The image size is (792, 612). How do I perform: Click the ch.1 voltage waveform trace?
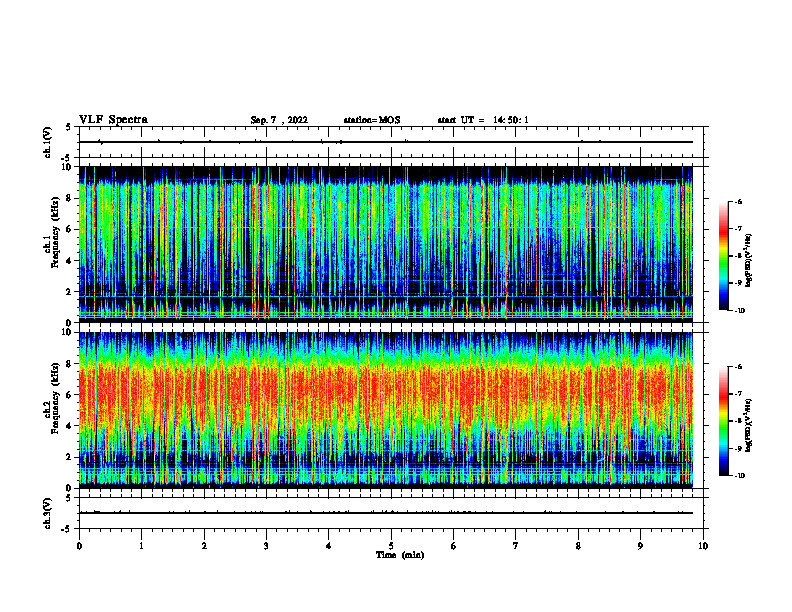386,142
